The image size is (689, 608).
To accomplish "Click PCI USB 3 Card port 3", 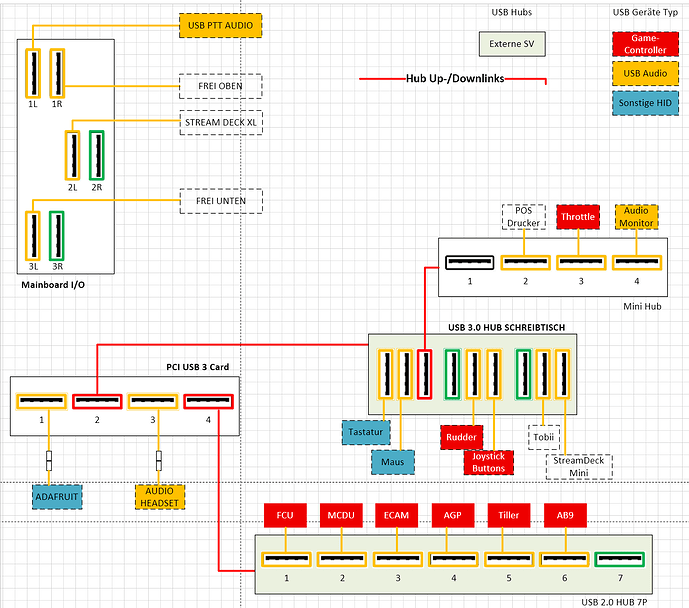I will click(152, 401).
